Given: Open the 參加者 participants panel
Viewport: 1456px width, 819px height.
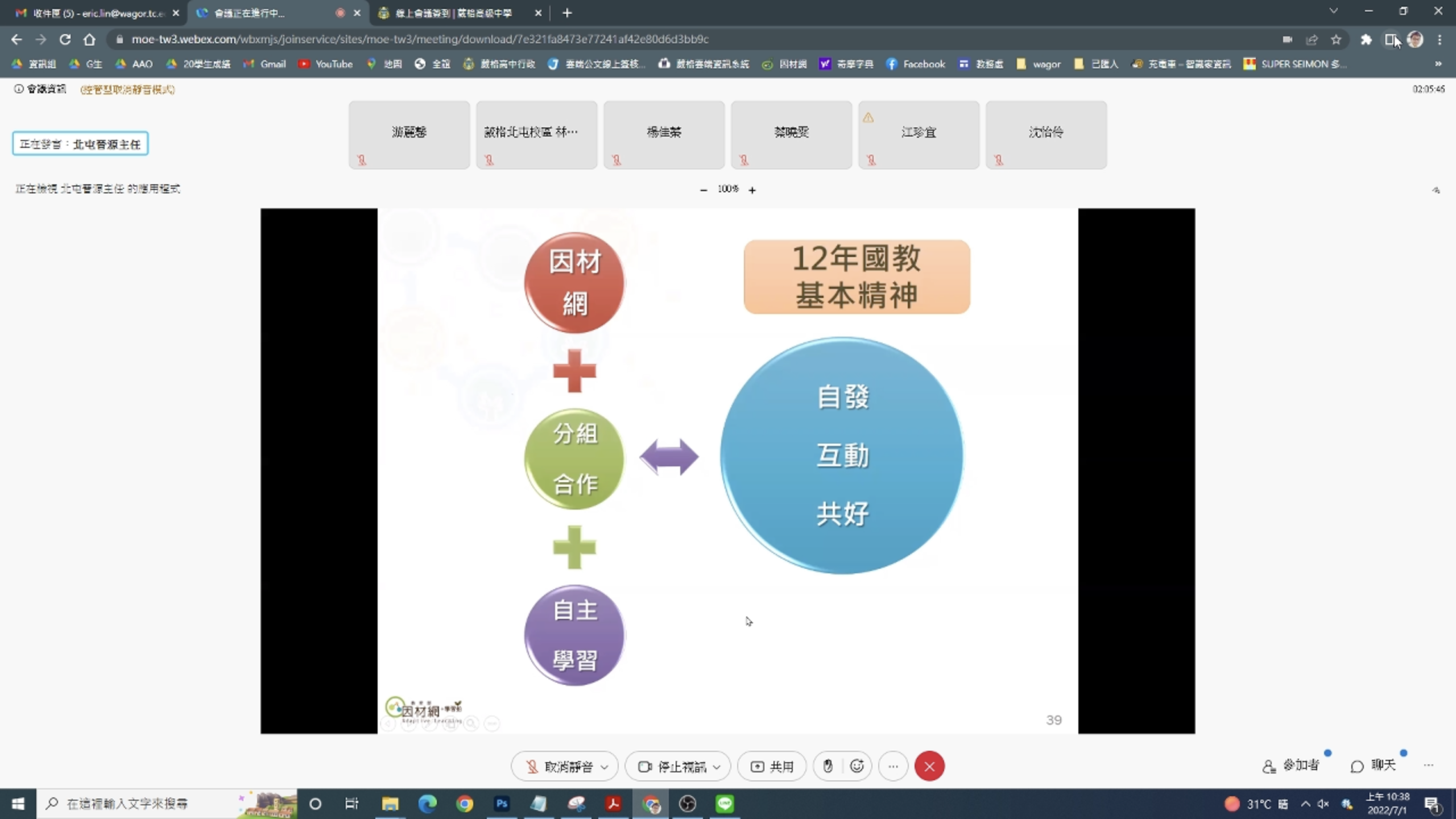Looking at the screenshot, I should [1291, 766].
